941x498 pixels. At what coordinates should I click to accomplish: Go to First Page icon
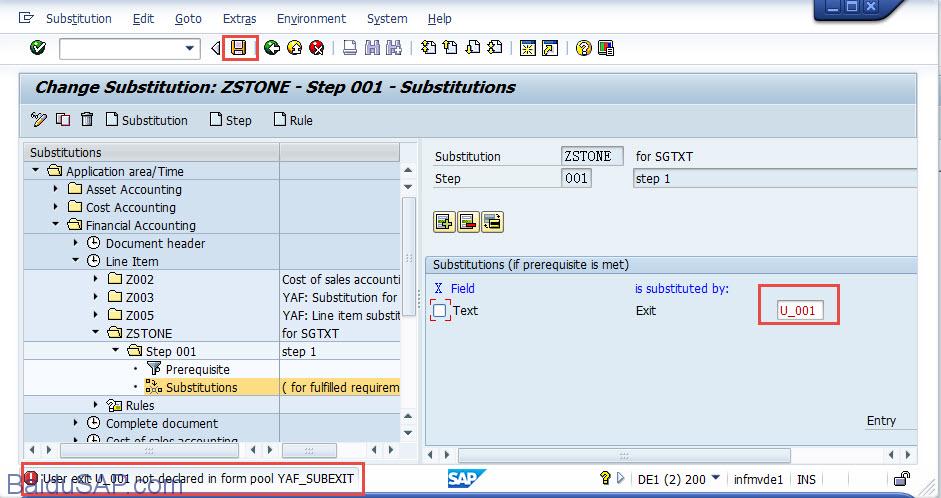pos(428,47)
